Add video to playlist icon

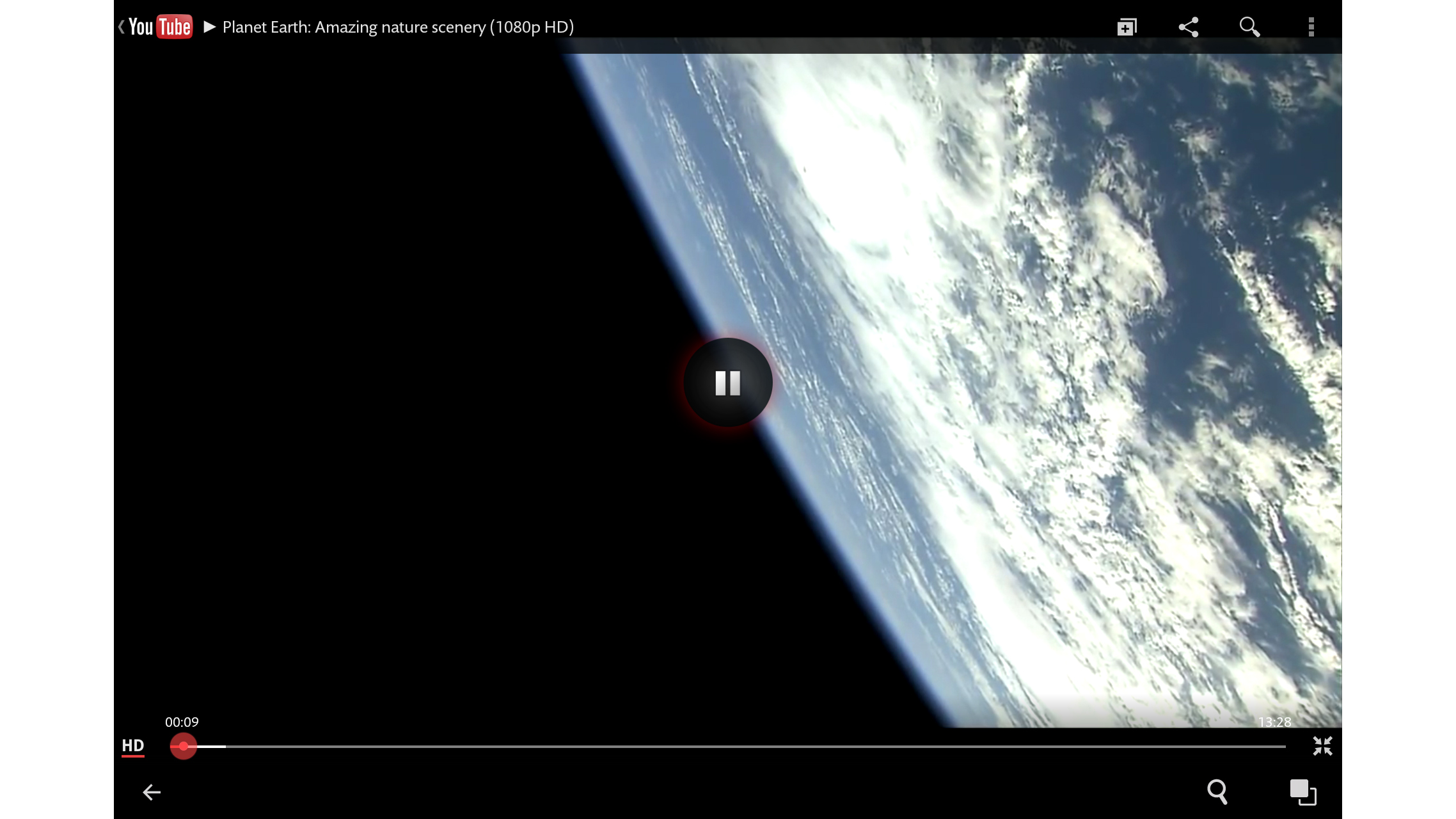(x=1127, y=27)
